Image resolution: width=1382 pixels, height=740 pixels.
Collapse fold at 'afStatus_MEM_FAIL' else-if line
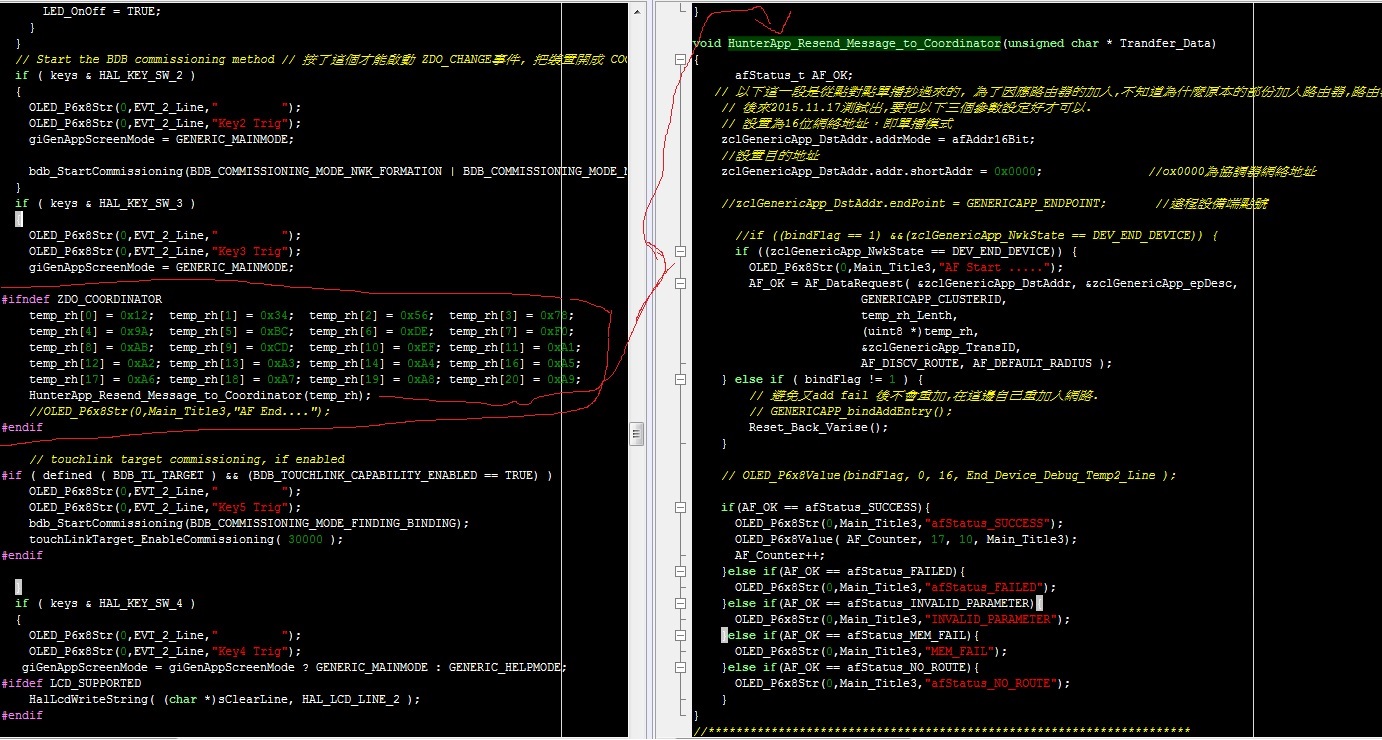[x=681, y=635]
